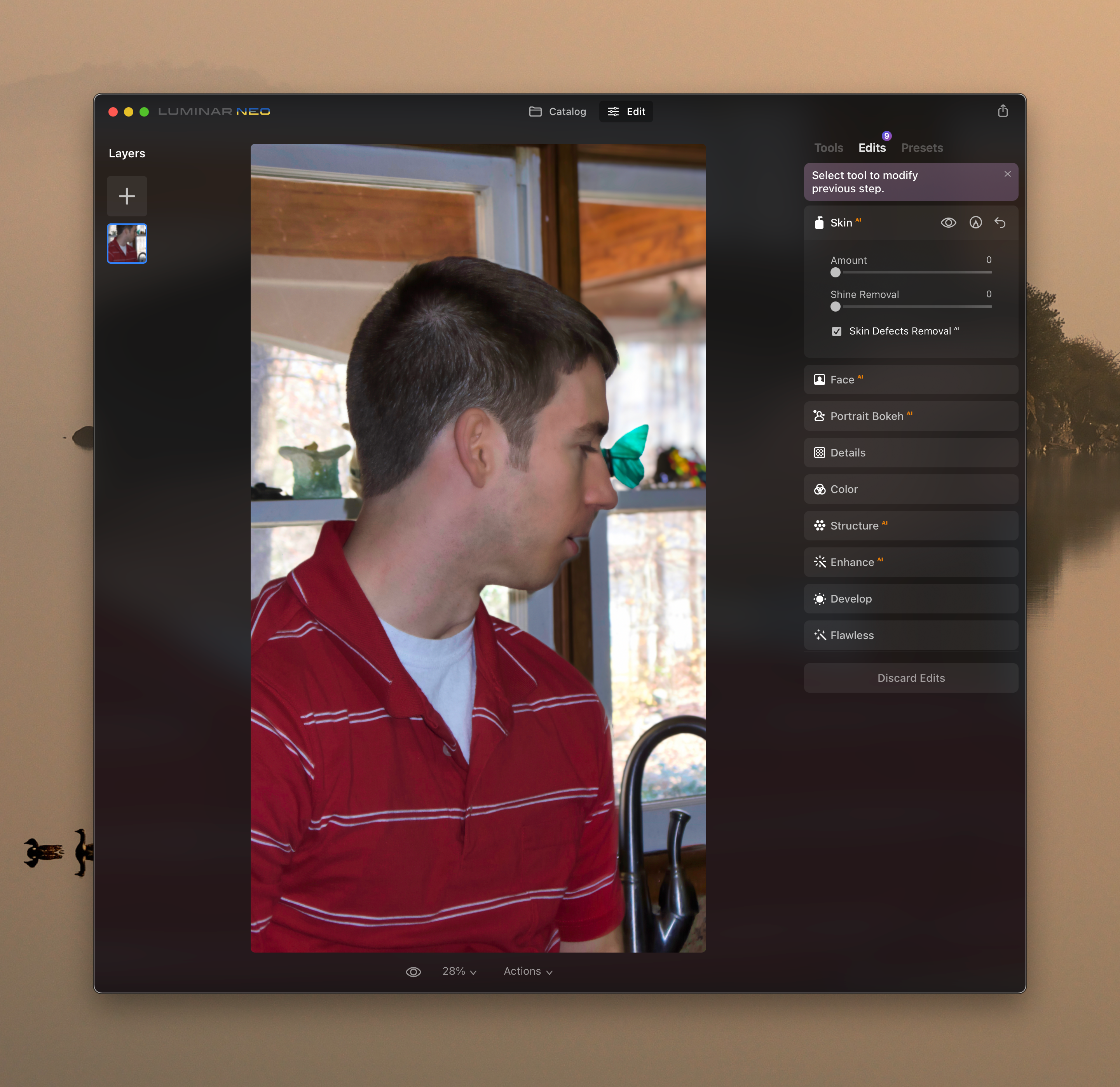This screenshot has height=1087, width=1120.
Task: Uncheck Skin Defects Removal checkbox
Action: click(x=837, y=331)
